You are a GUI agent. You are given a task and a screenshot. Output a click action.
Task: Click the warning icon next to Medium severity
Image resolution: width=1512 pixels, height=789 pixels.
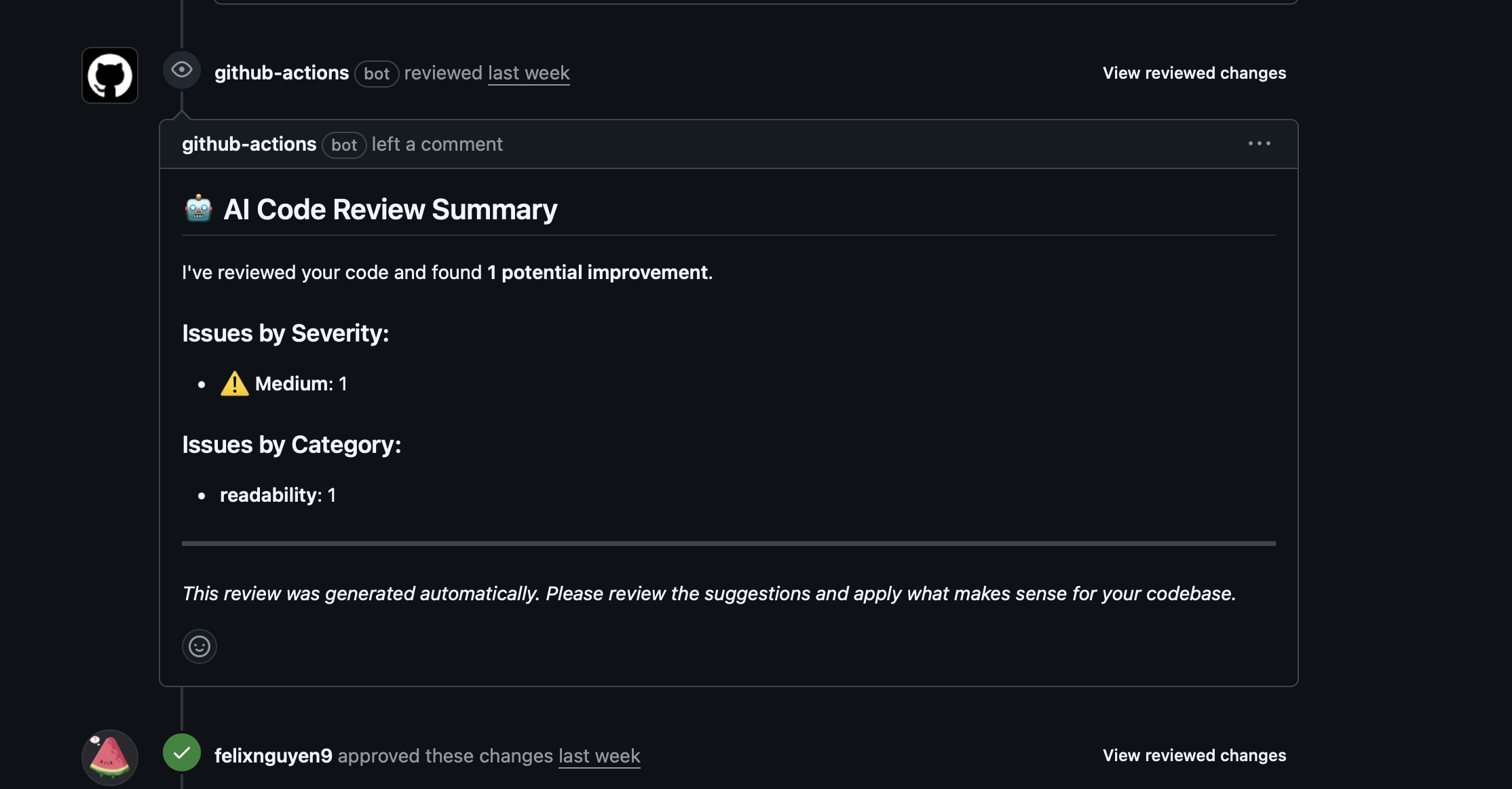pos(233,383)
